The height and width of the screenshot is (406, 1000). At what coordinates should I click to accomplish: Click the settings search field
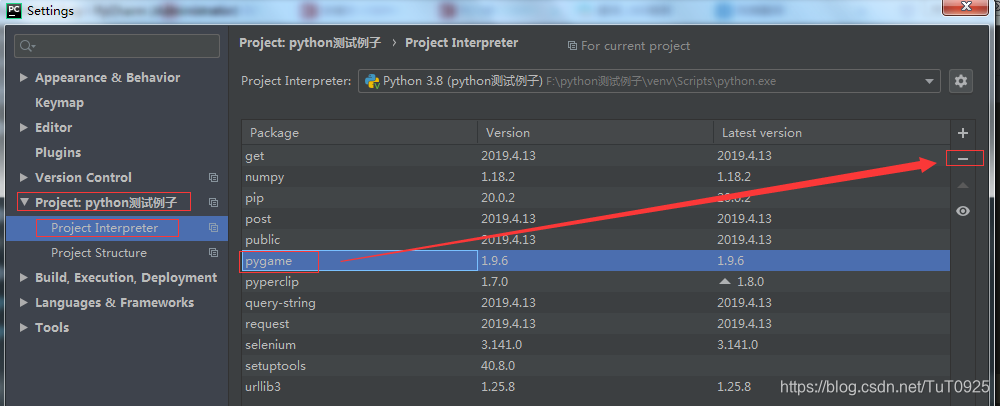pyautogui.click(x=117, y=46)
